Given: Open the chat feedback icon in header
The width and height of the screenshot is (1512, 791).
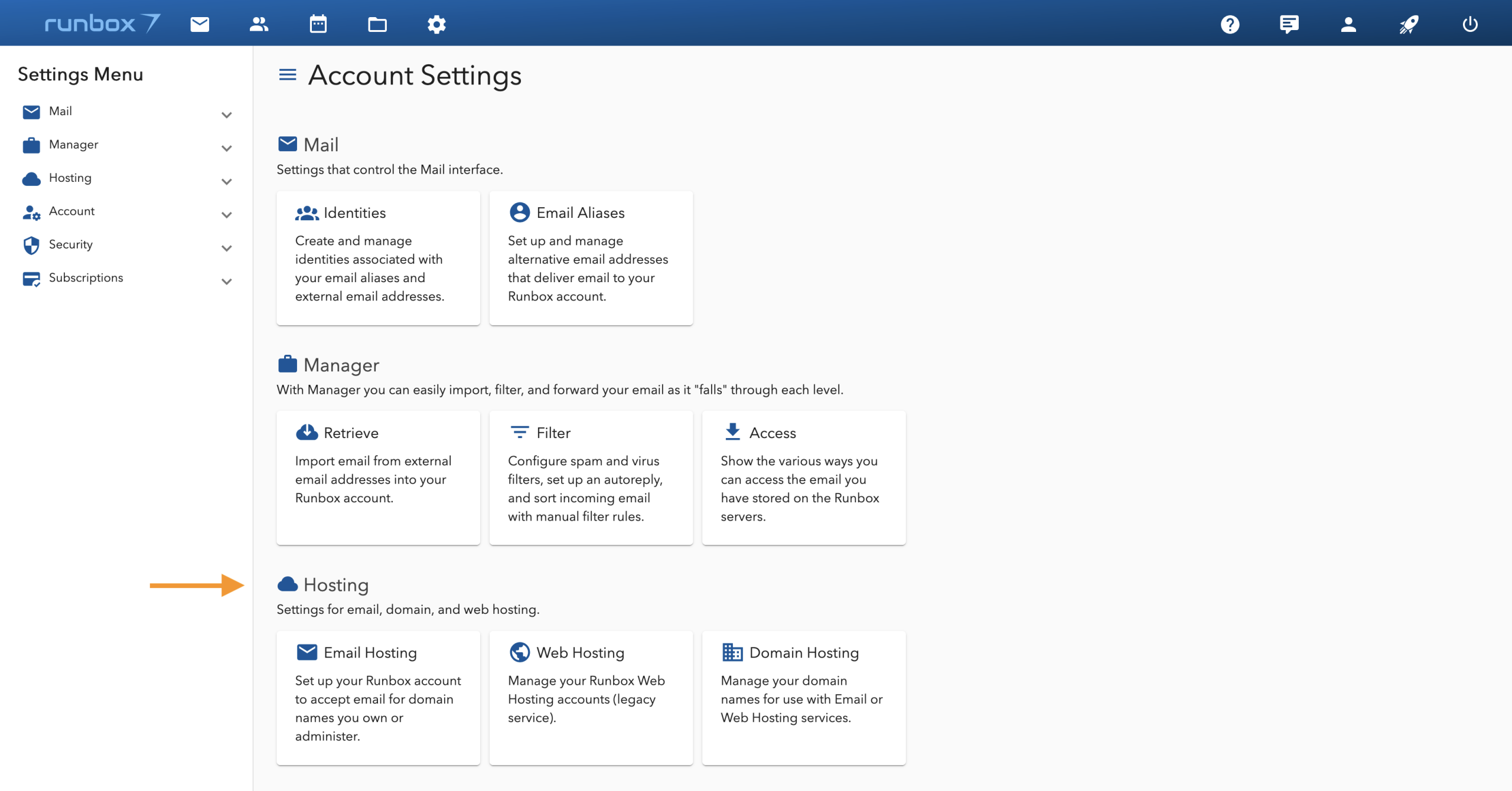Looking at the screenshot, I should pyautogui.click(x=1289, y=24).
